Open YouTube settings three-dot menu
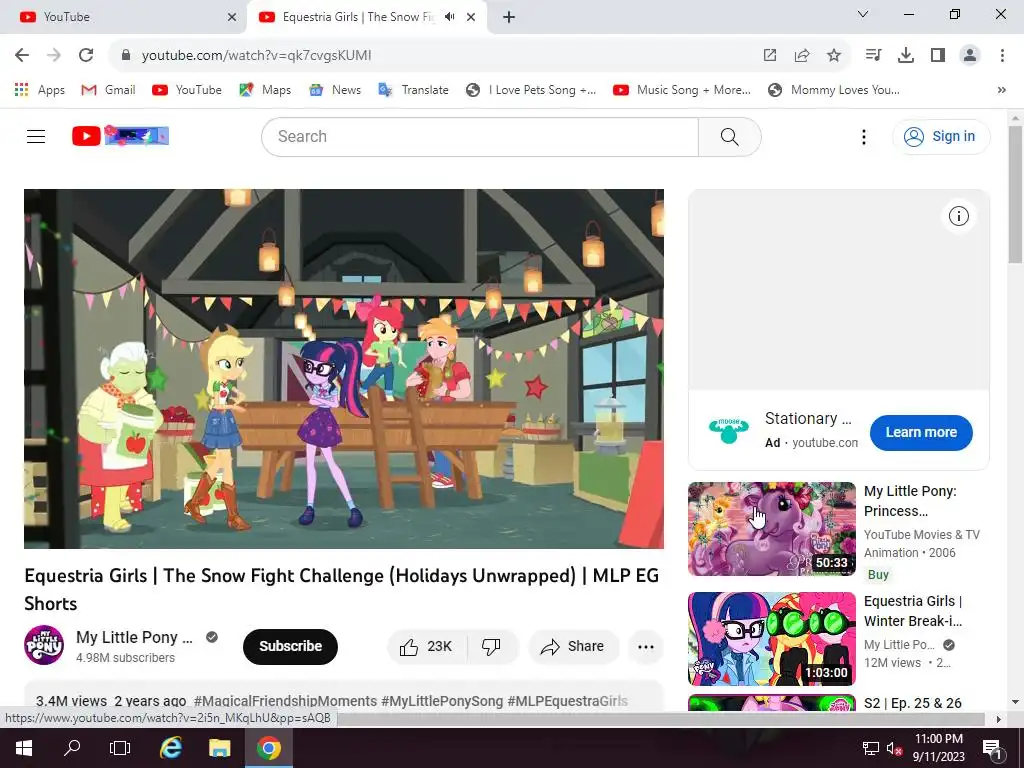 pyautogui.click(x=863, y=136)
